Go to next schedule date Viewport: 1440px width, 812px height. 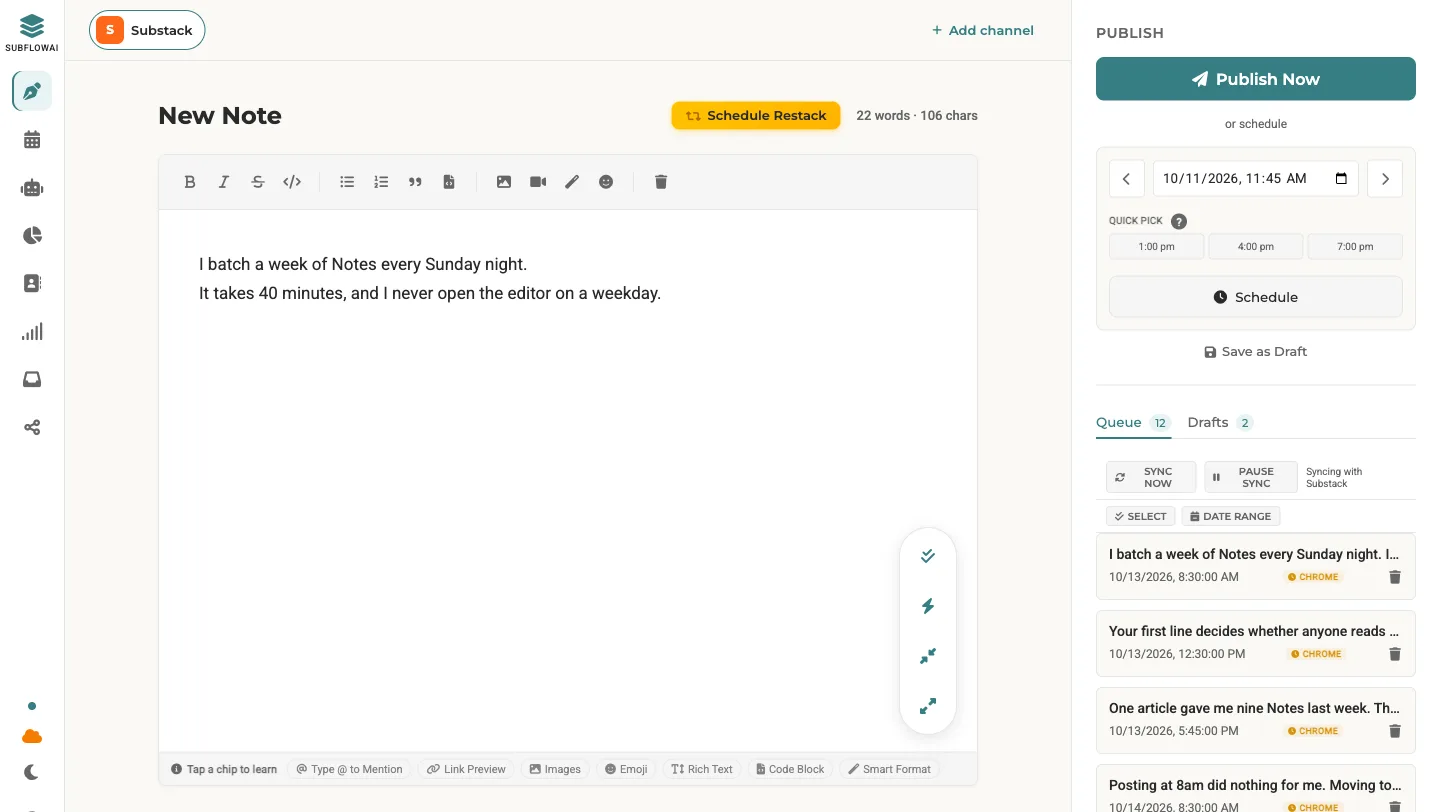(1385, 179)
